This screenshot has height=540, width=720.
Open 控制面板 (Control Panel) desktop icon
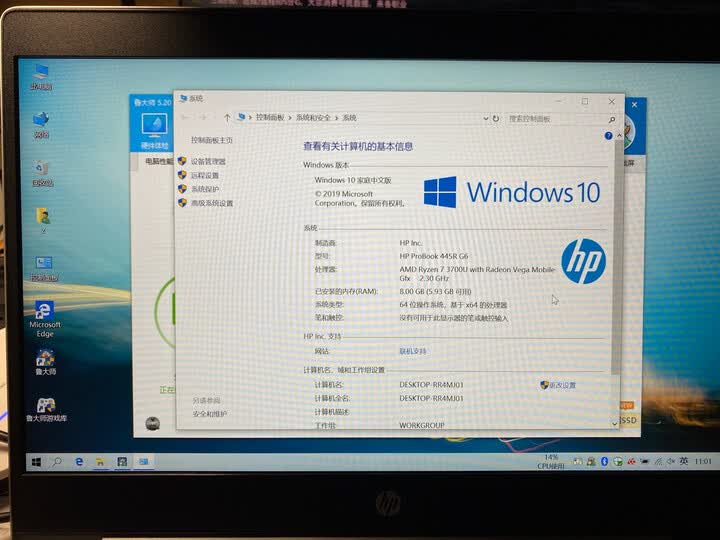coord(44,269)
